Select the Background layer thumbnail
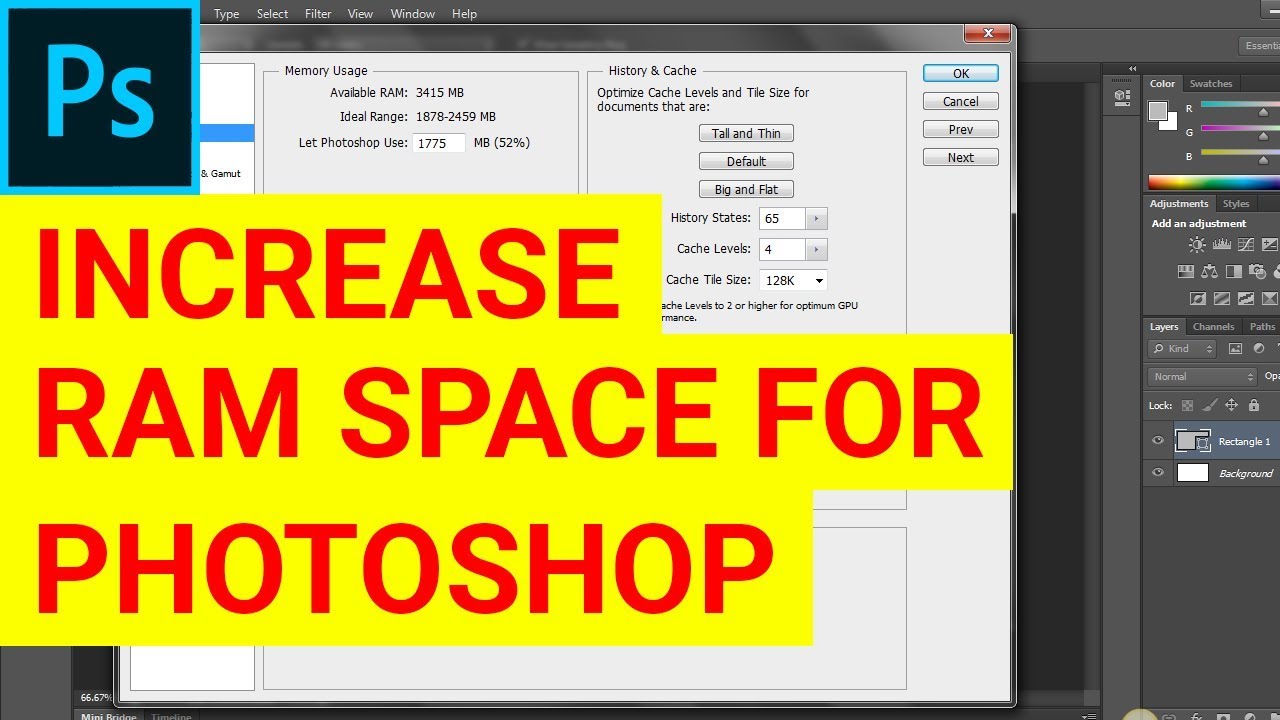 pos(1193,472)
